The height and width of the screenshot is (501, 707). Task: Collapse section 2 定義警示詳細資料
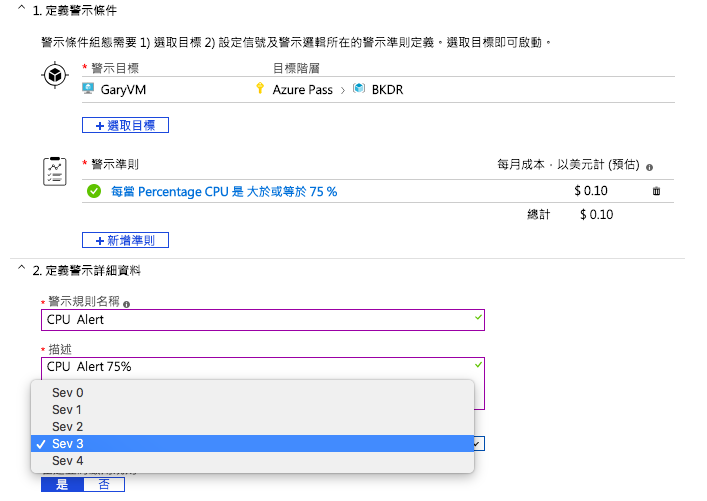(x=22, y=270)
